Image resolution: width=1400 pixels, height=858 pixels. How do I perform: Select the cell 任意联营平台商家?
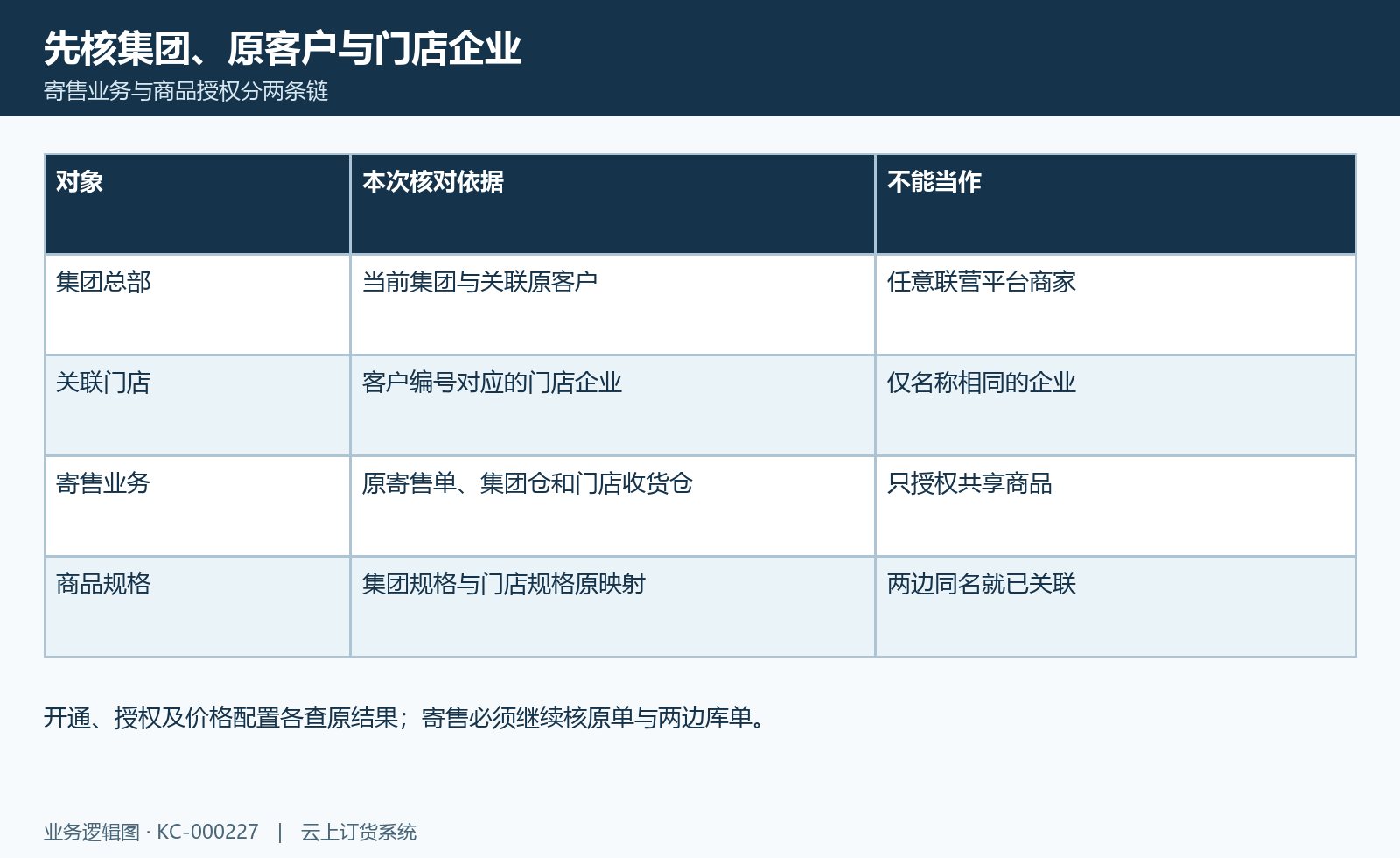(1116, 305)
